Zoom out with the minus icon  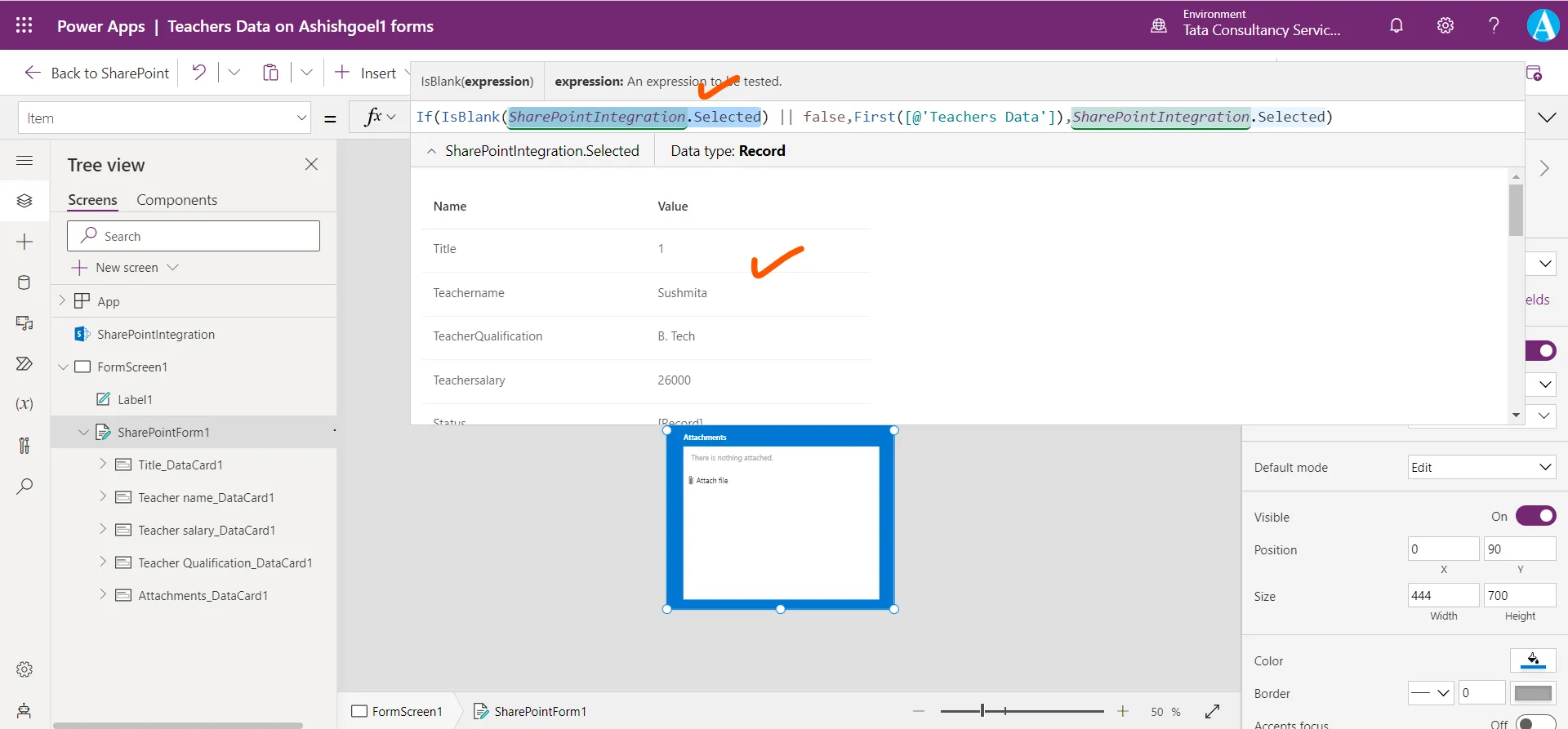(919, 711)
